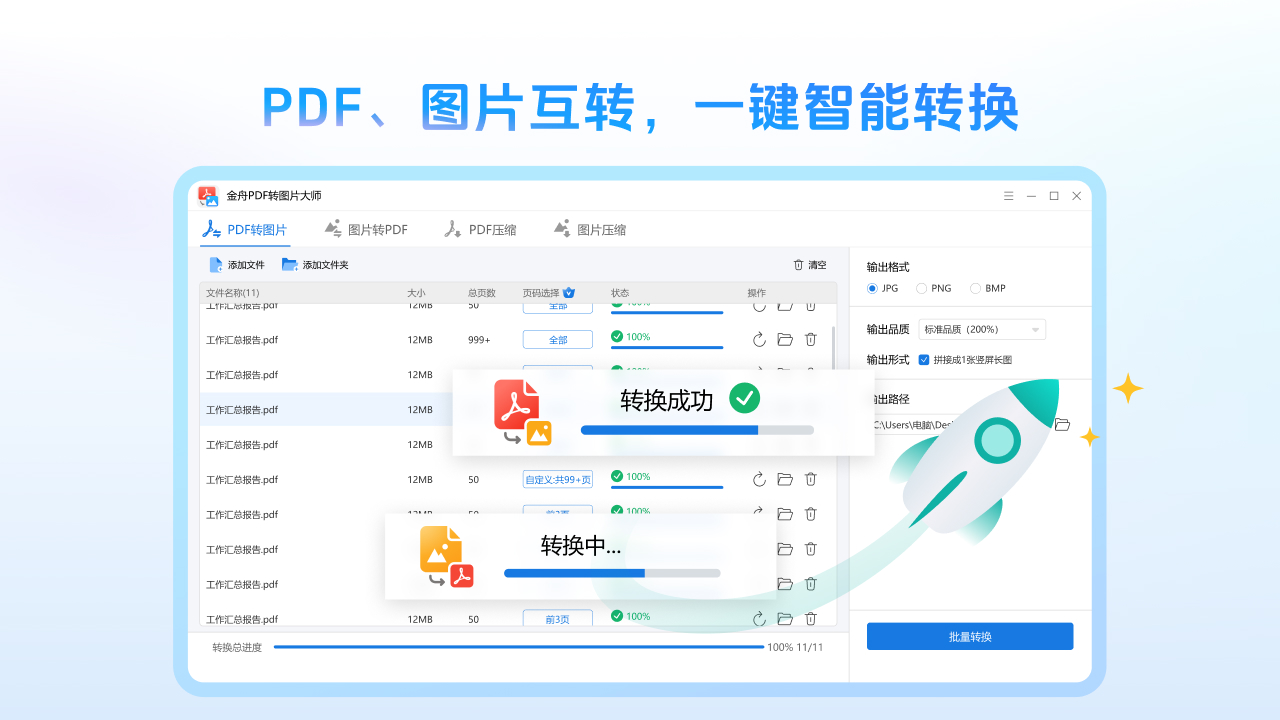Click 全部 page range selector
1280x720 pixels.
557,339
